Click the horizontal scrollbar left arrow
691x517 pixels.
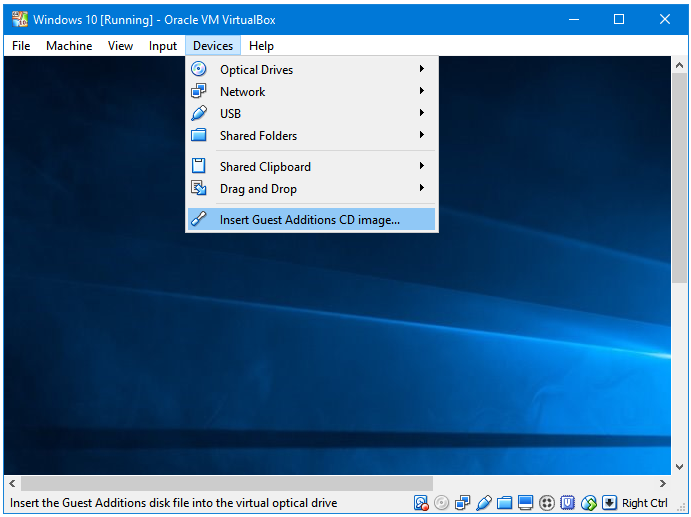(12, 484)
